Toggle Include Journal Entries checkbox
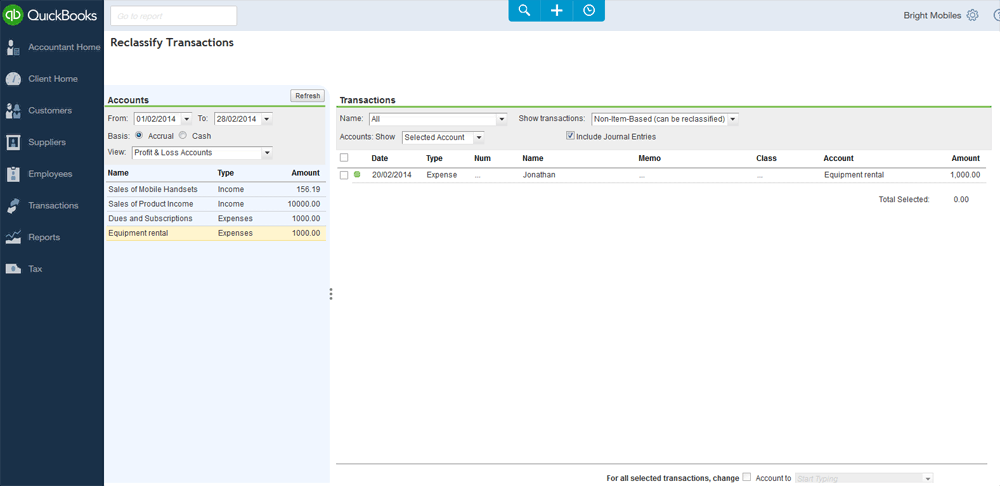 tap(571, 136)
